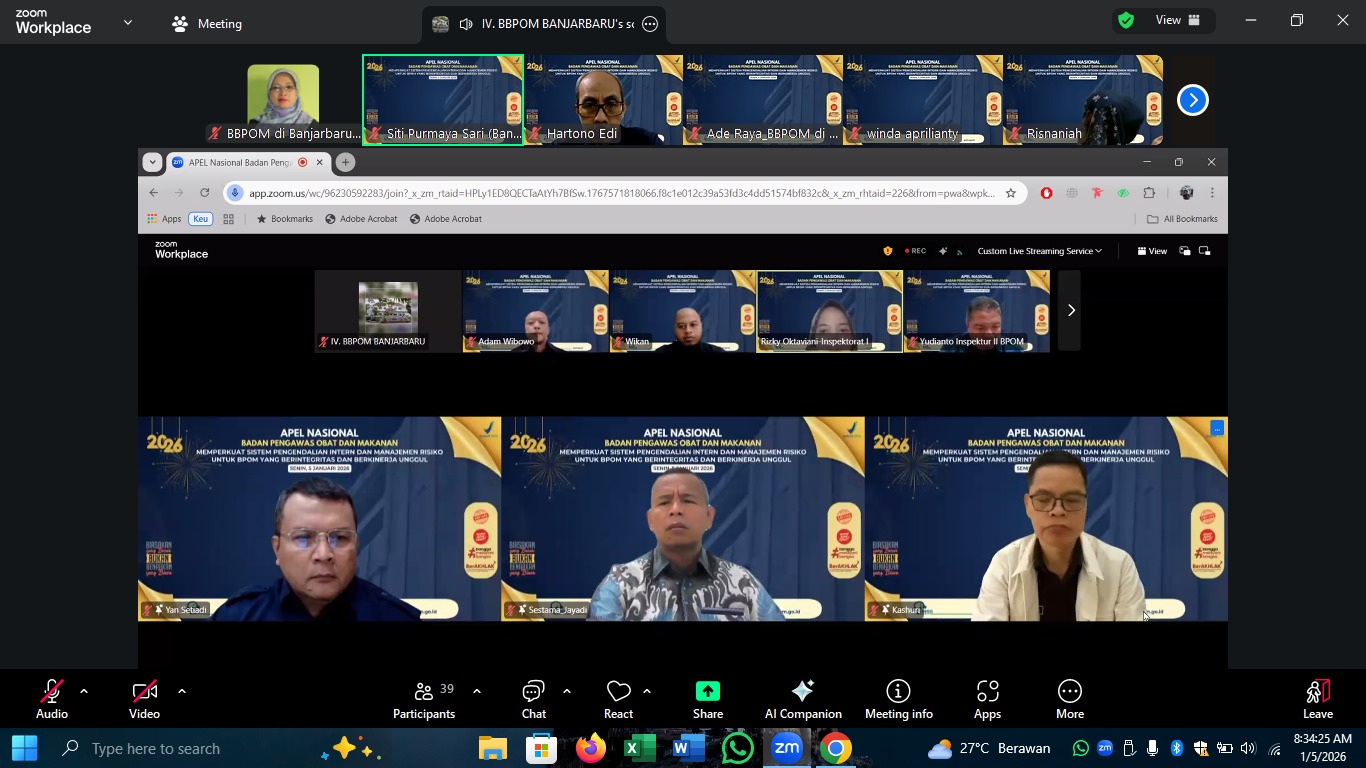Unmute the microphone with Audio button

click(52, 699)
